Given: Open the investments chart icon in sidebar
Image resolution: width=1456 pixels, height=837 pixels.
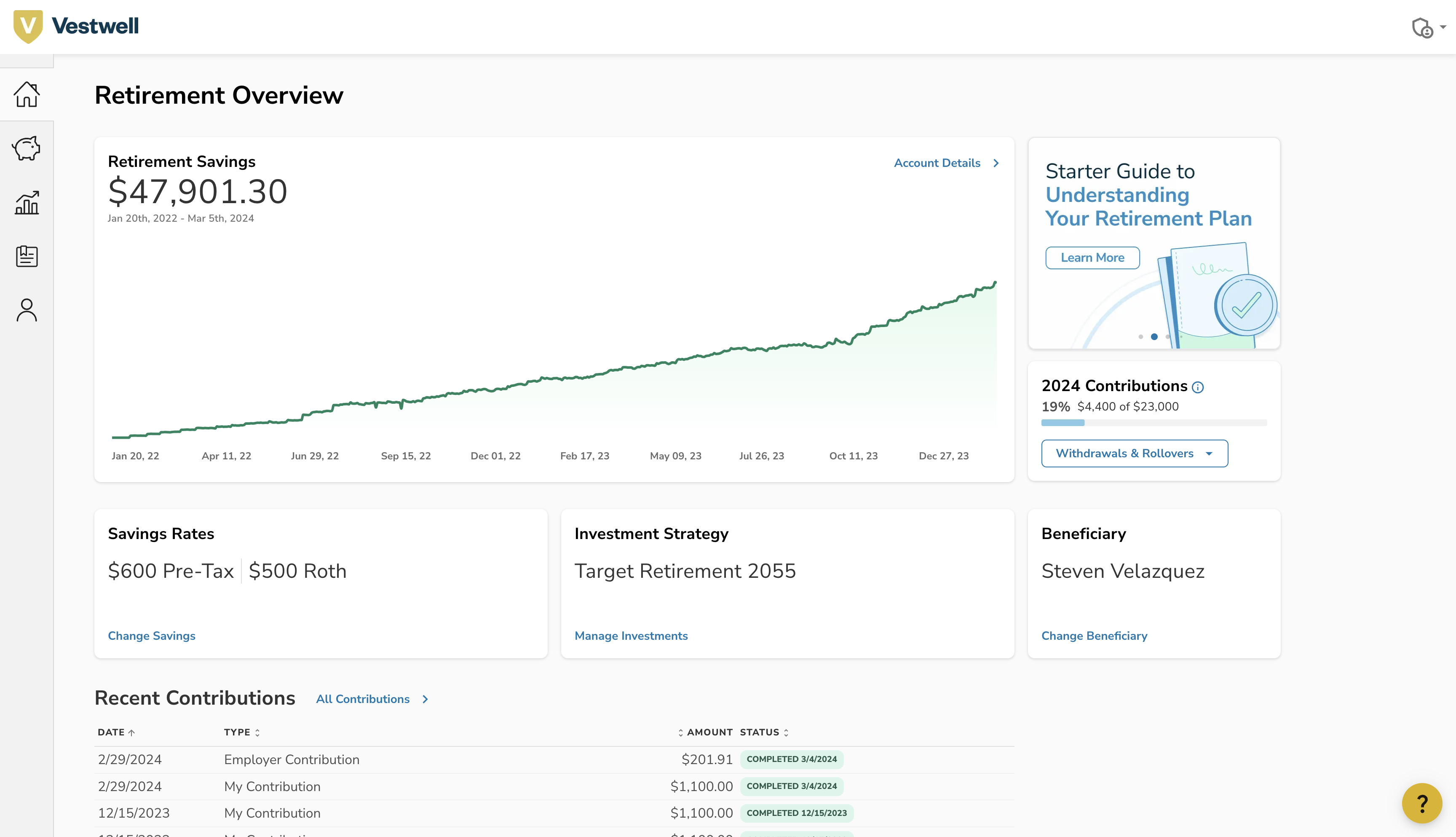Looking at the screenshot, I should tap(26, 202).
